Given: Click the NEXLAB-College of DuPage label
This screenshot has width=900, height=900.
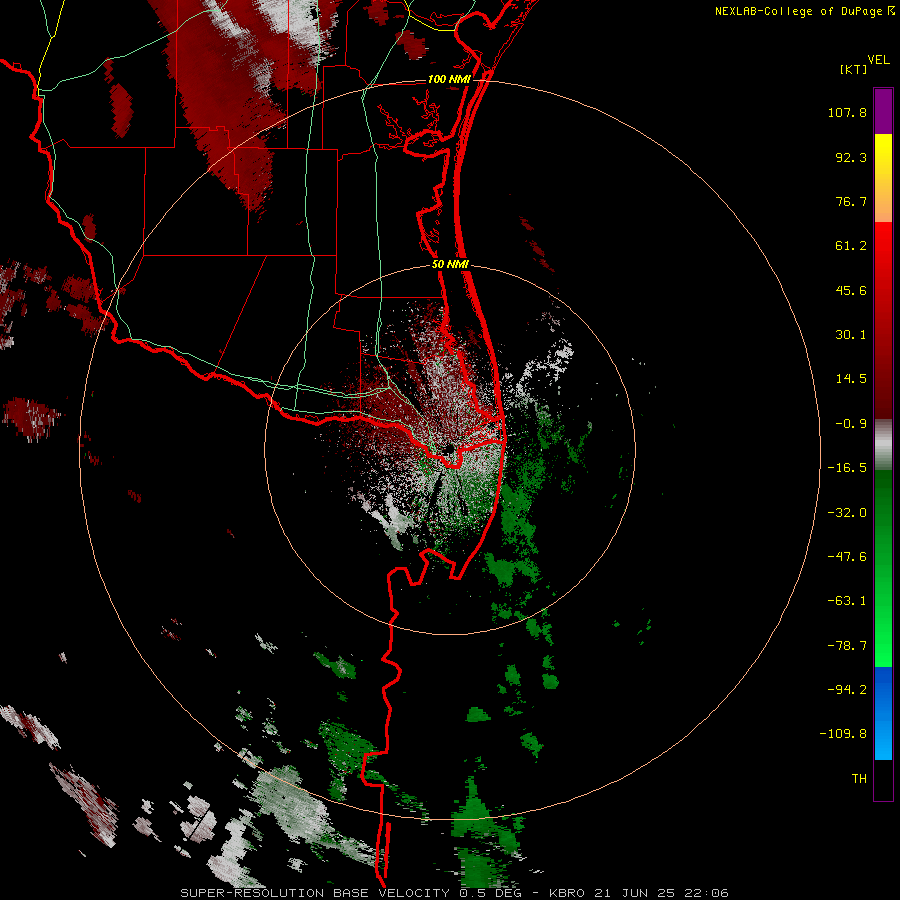Looking at the screenshot, I should (798, 11).
